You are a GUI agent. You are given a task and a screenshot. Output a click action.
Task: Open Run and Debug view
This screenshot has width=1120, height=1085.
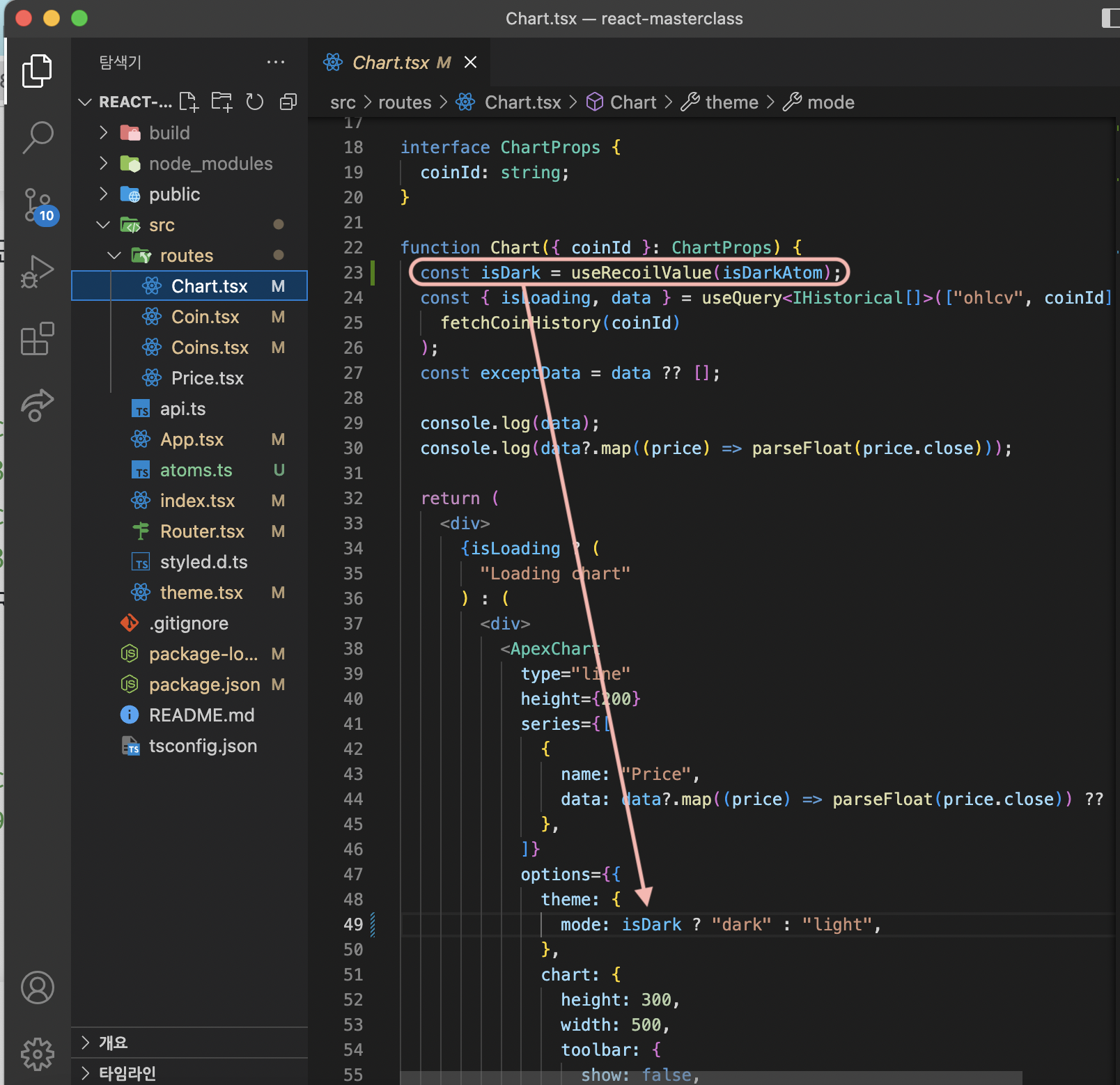38,272
